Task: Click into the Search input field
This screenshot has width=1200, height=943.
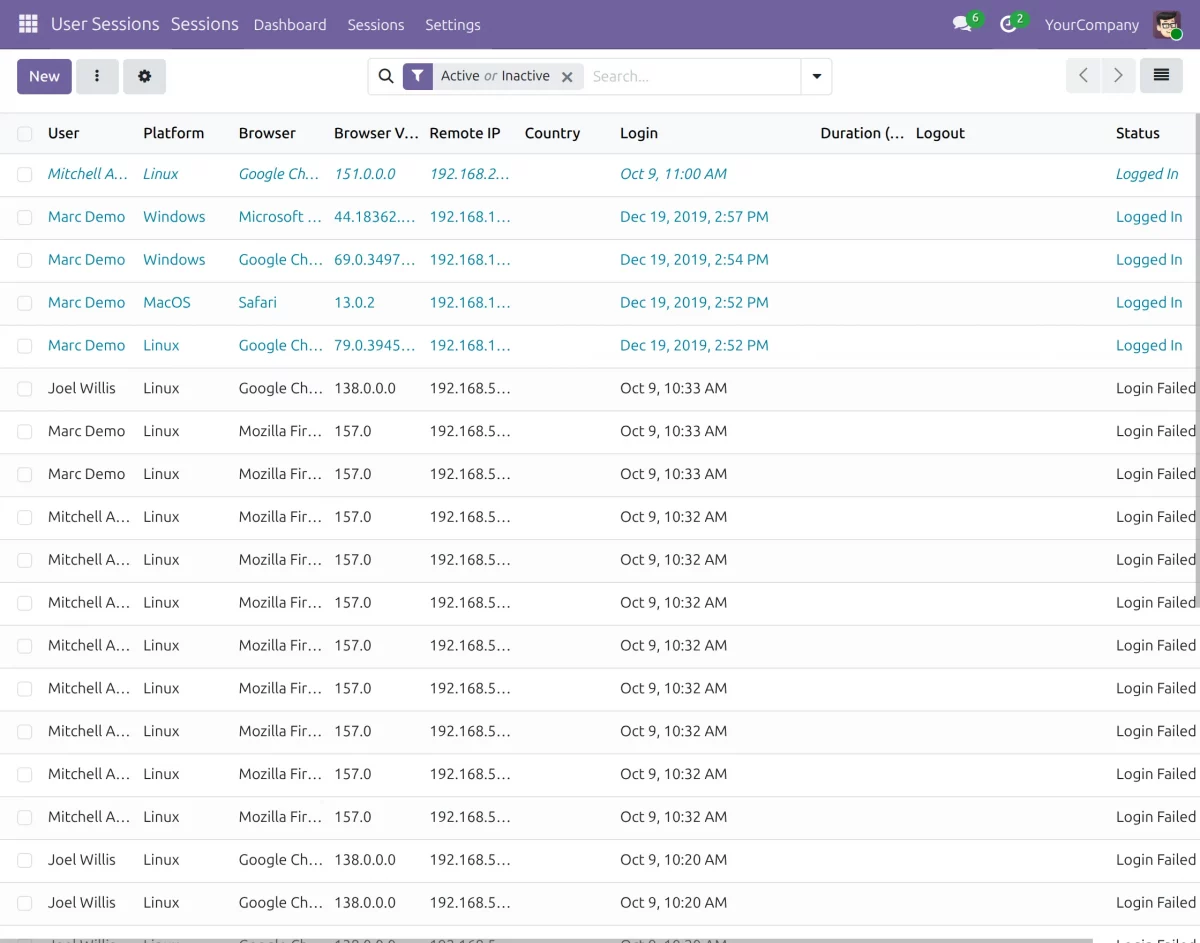Action: (692, 76)
